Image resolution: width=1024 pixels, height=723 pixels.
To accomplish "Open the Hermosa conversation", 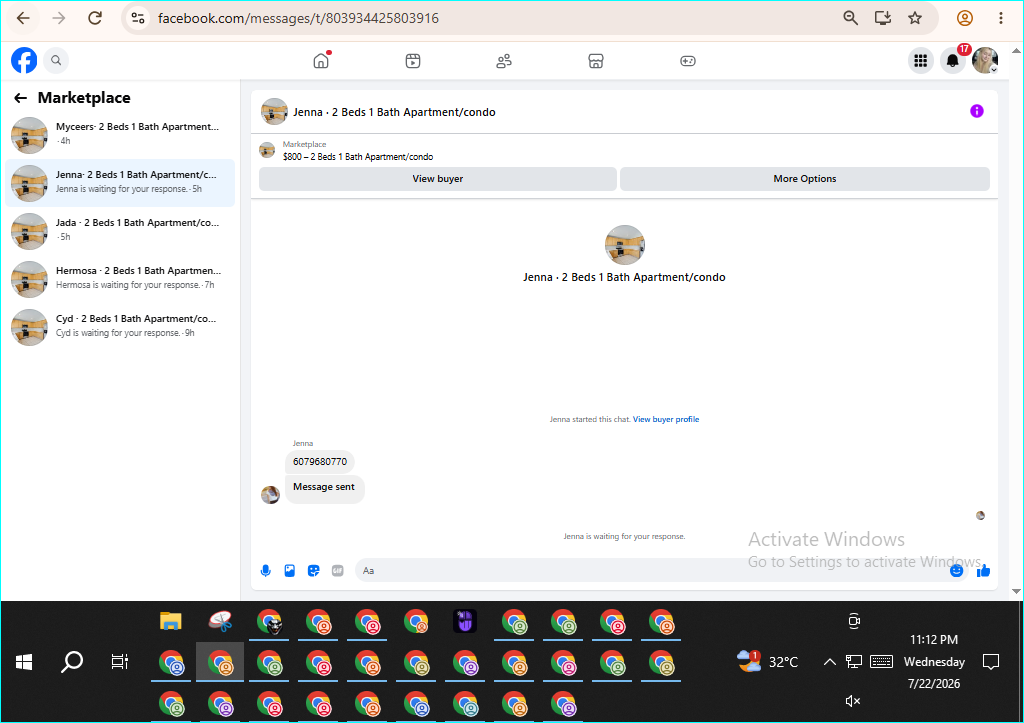I will point(120,279).
